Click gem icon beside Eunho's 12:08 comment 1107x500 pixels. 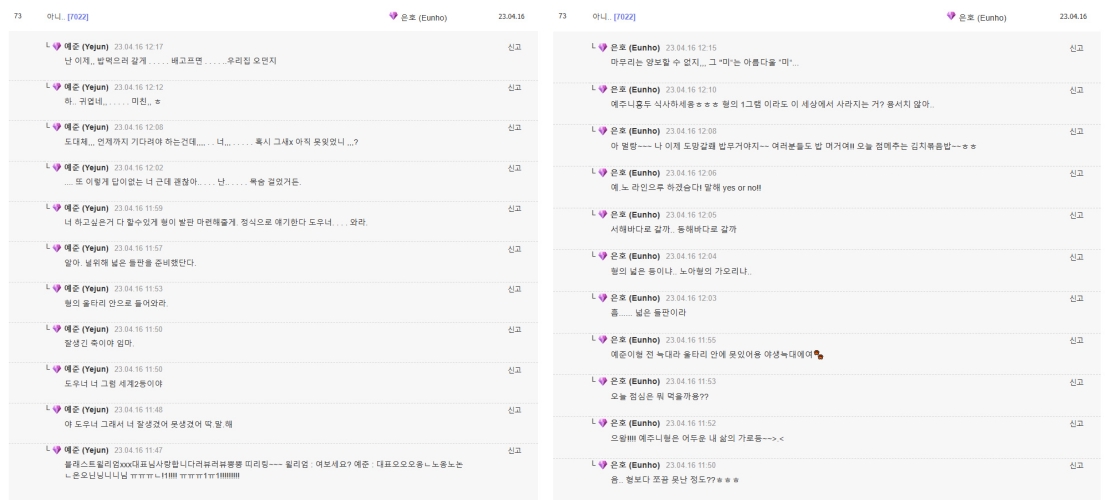[x=603, y=131]
